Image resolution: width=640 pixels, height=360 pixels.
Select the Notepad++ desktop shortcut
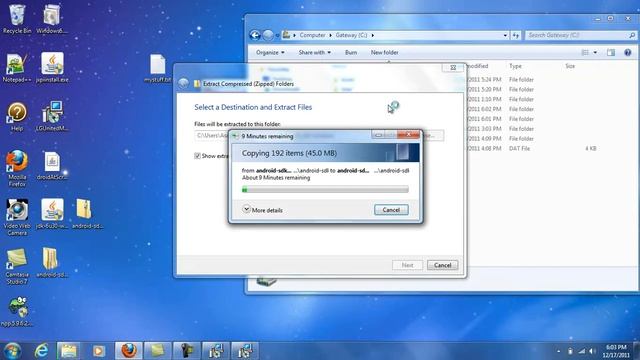coord(16,68)
